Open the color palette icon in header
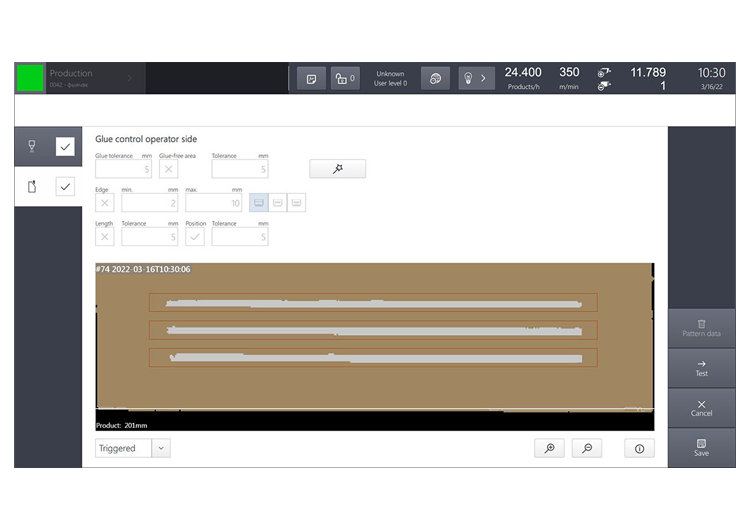 [434, 78]
